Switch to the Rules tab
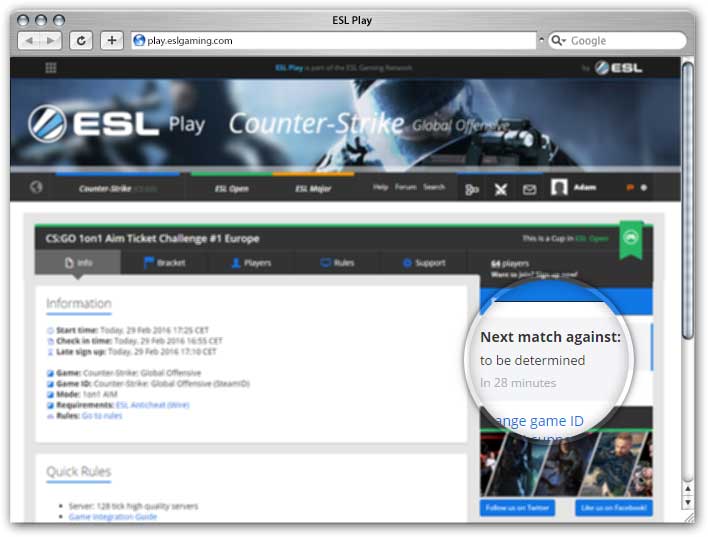 tap(337, 263)
